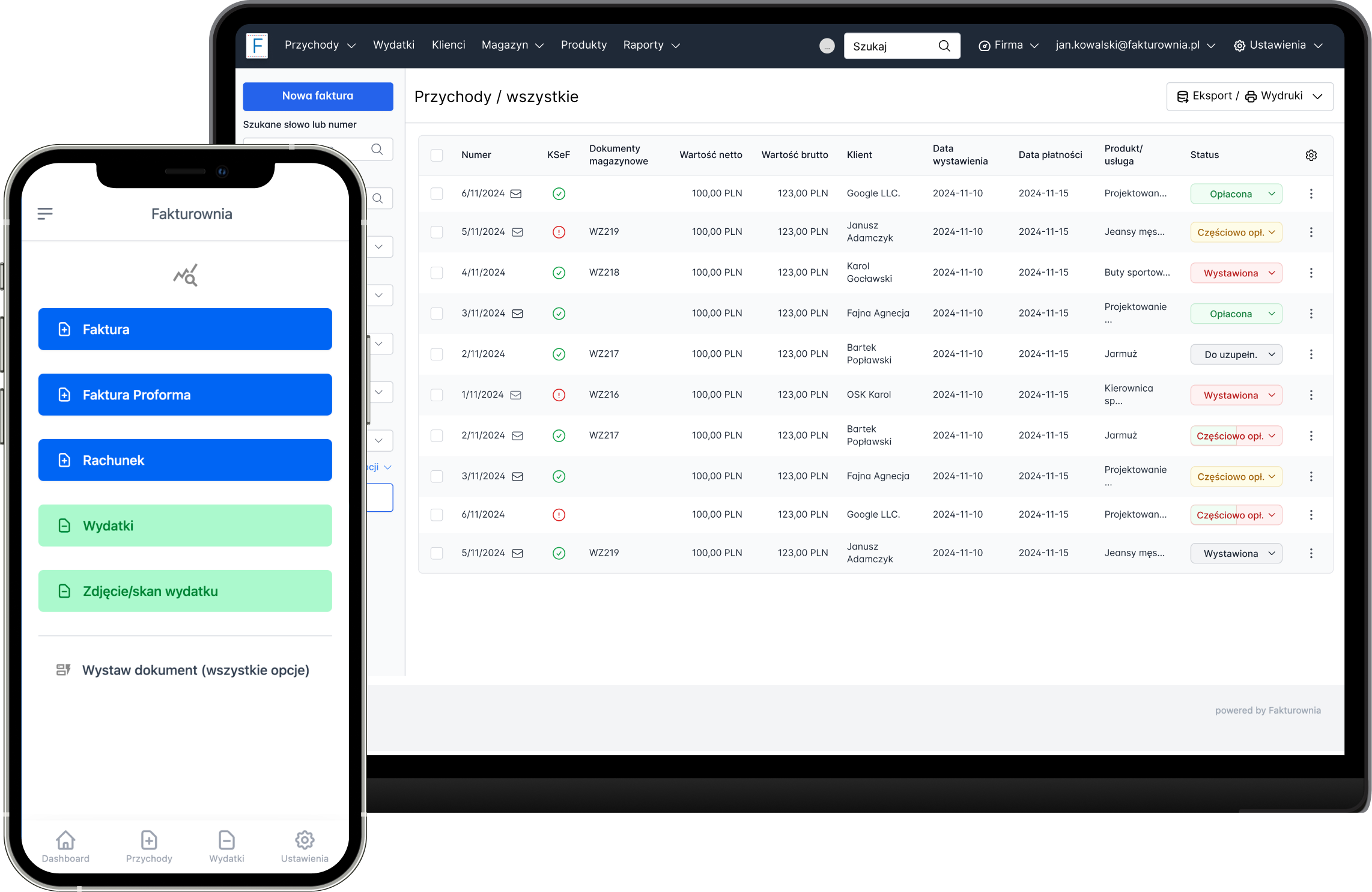The width and height of the screenshot is (1372, 892).
Task: Click the Nowa faktura button
Action: click(318, 96)
